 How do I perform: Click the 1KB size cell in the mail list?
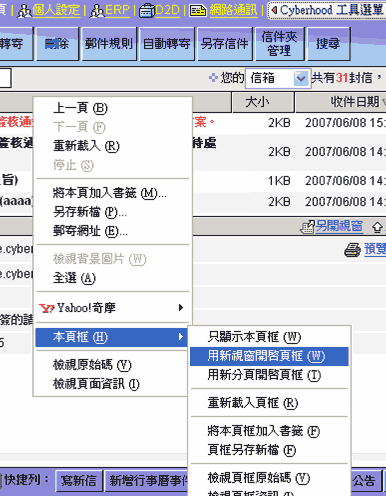(279, 181)
